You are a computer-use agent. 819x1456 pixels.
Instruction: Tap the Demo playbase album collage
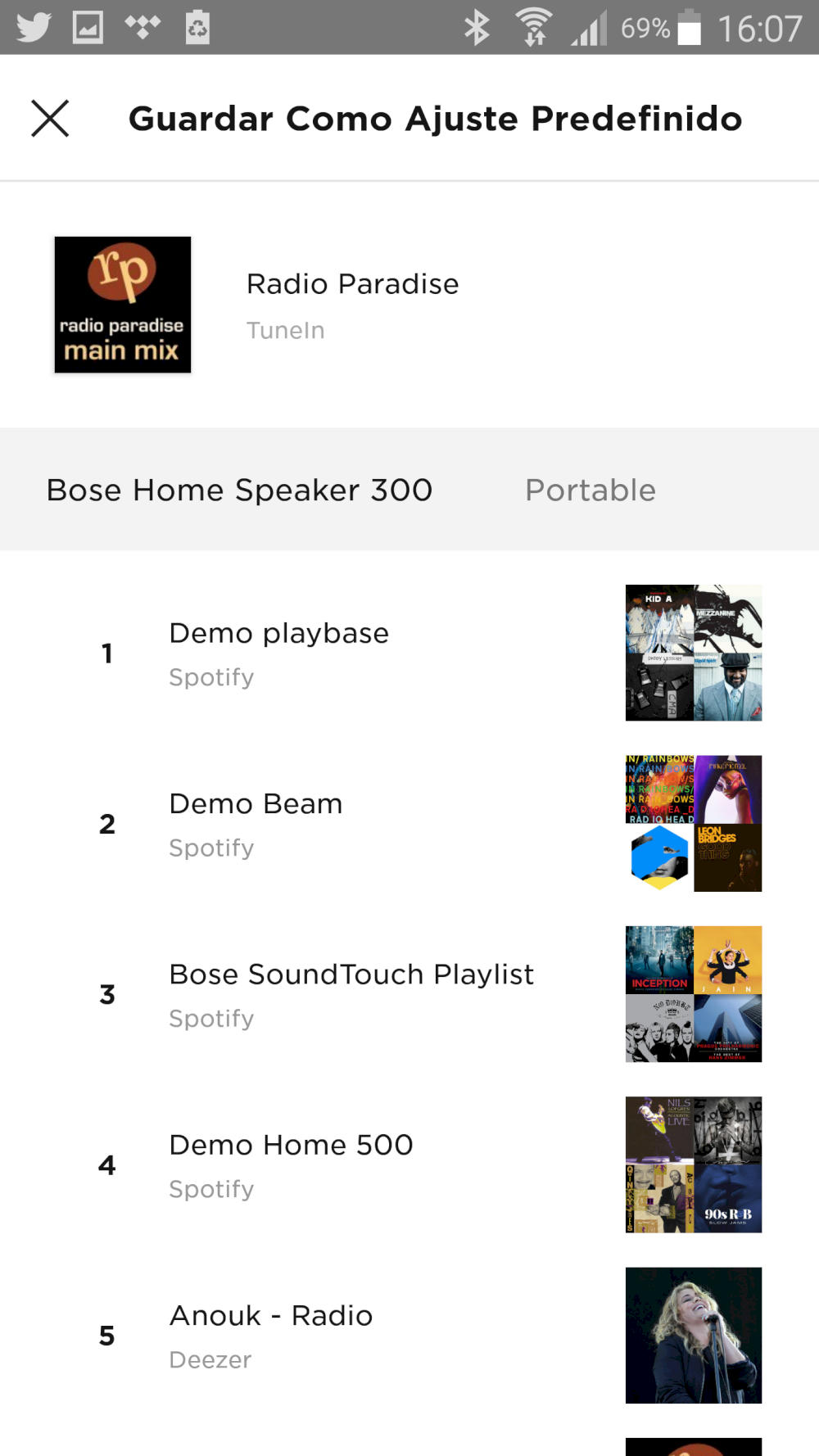[693, 653]
